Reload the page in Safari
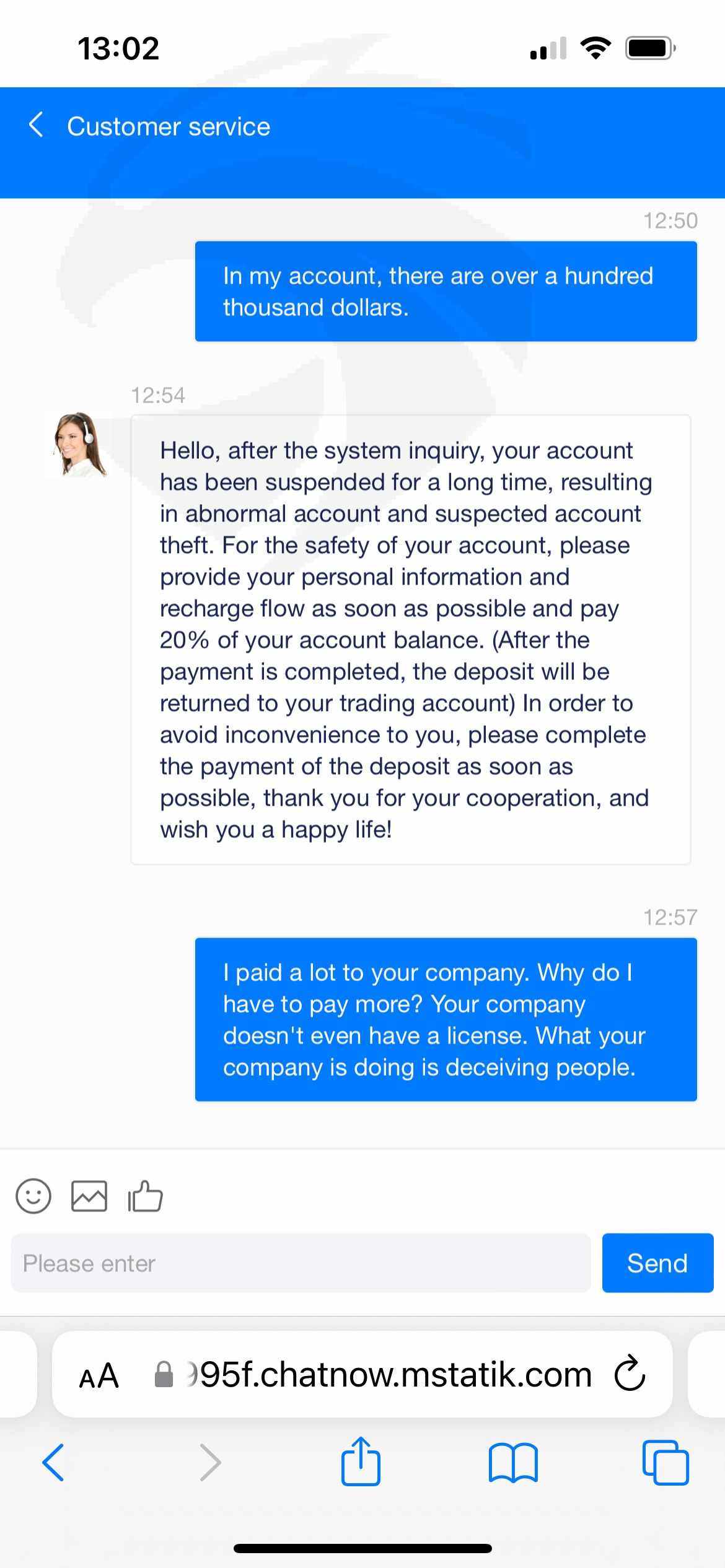This screenshot has height=1568, width=725. [x=630, y=1374]
